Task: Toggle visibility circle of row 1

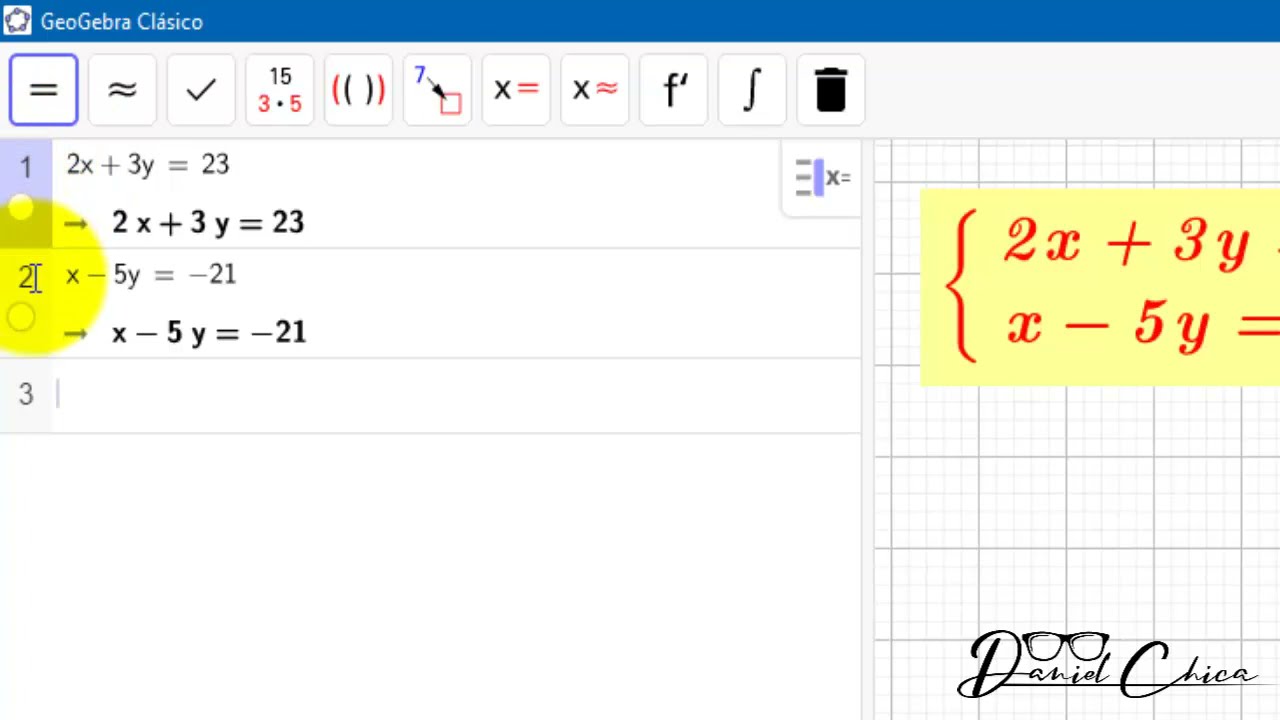Action: point(21,208)
